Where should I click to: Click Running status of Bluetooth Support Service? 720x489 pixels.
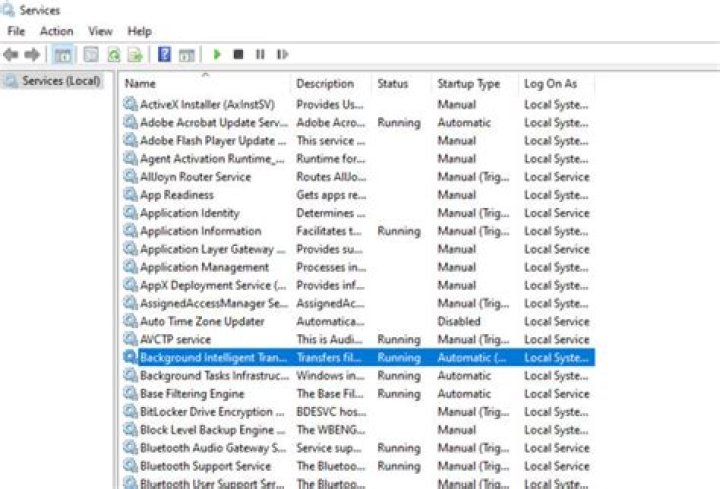399,466
